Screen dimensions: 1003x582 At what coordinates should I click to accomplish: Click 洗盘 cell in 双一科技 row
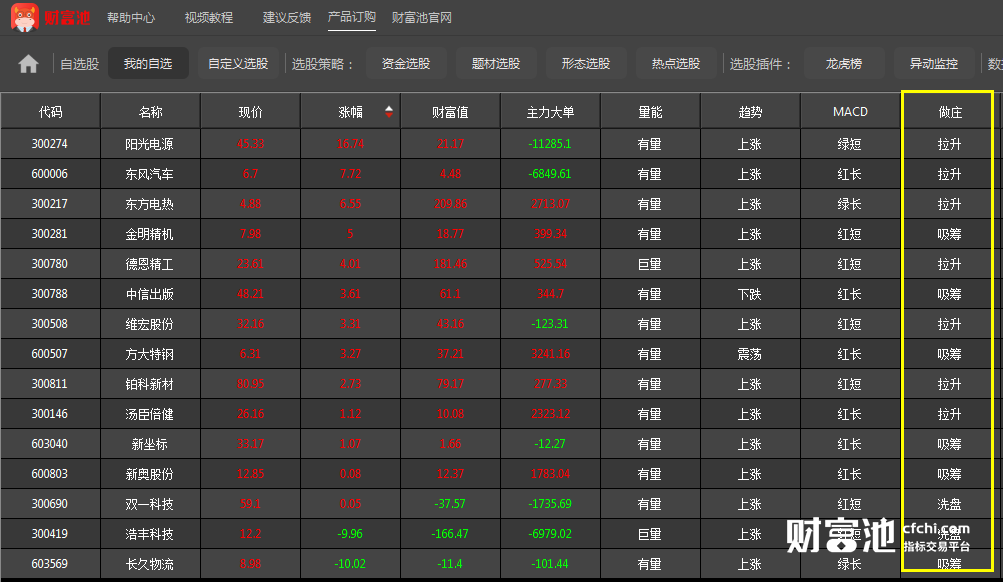click(949, 504)
